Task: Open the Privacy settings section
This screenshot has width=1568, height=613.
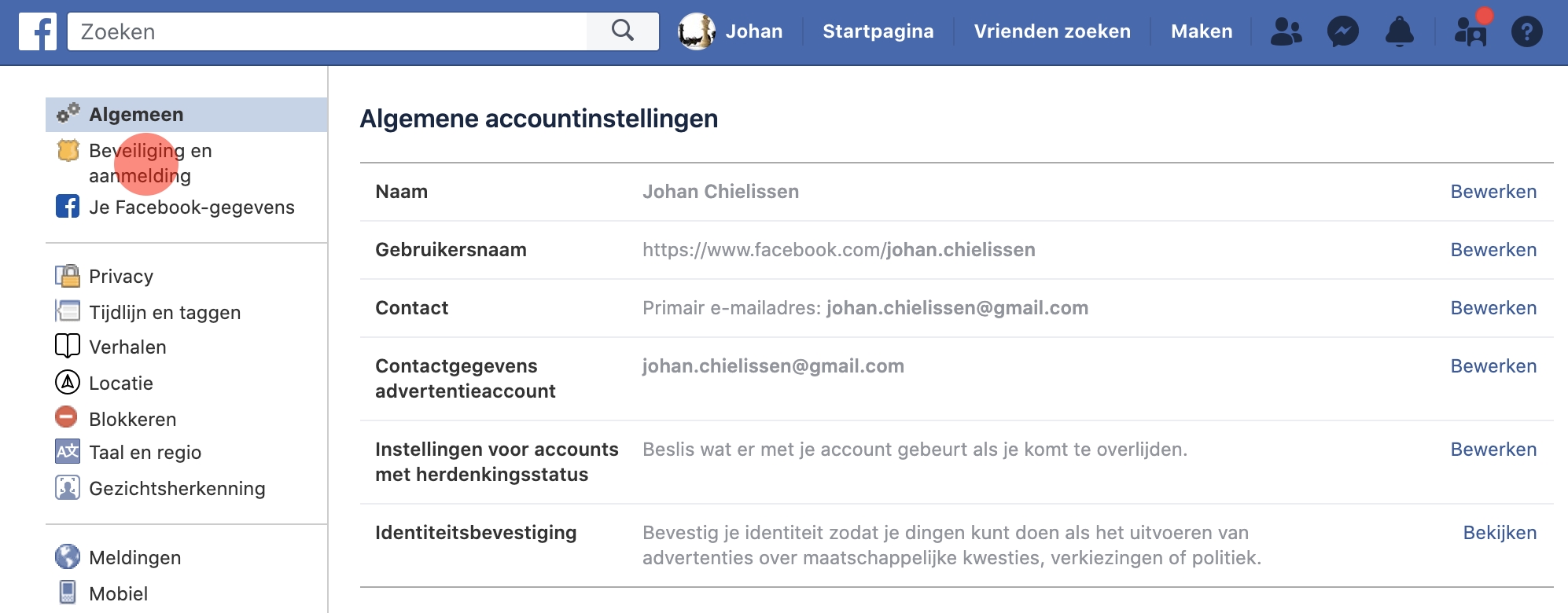Action: [120, 277]
